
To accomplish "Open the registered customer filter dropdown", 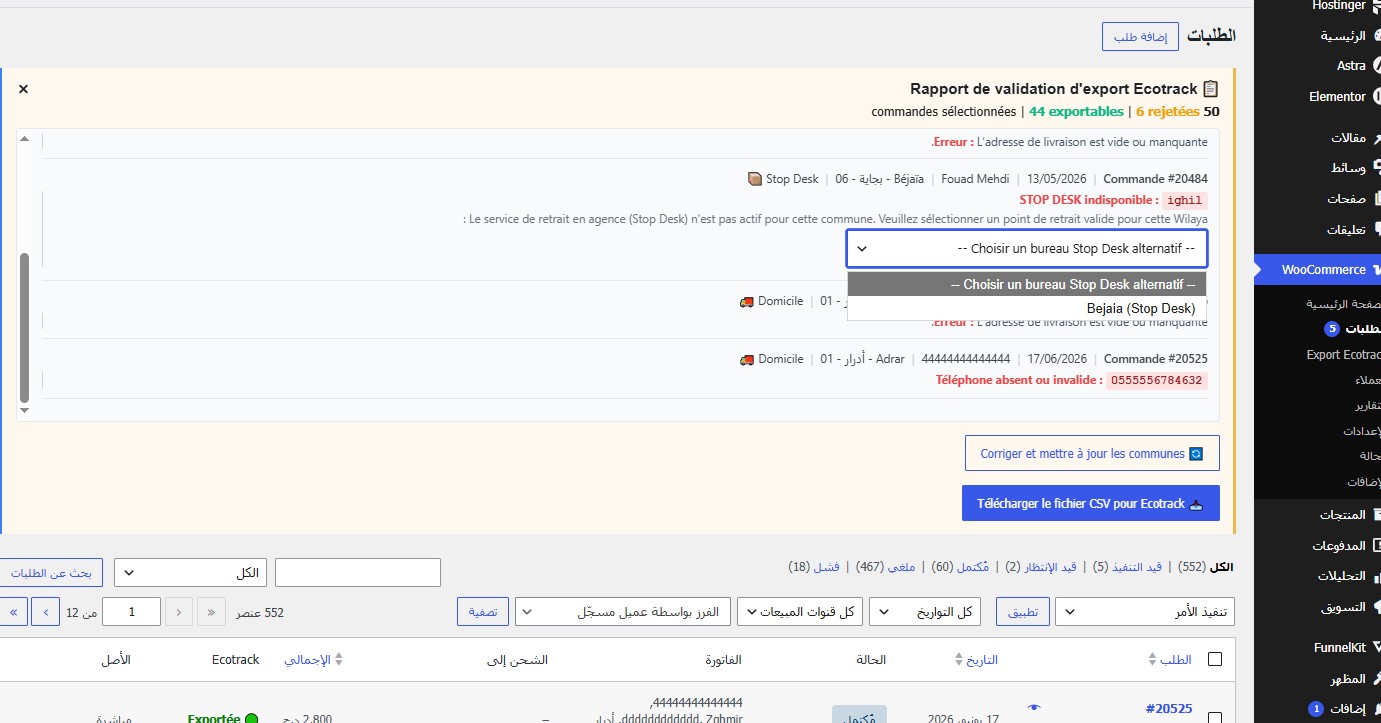I will 623,612.
